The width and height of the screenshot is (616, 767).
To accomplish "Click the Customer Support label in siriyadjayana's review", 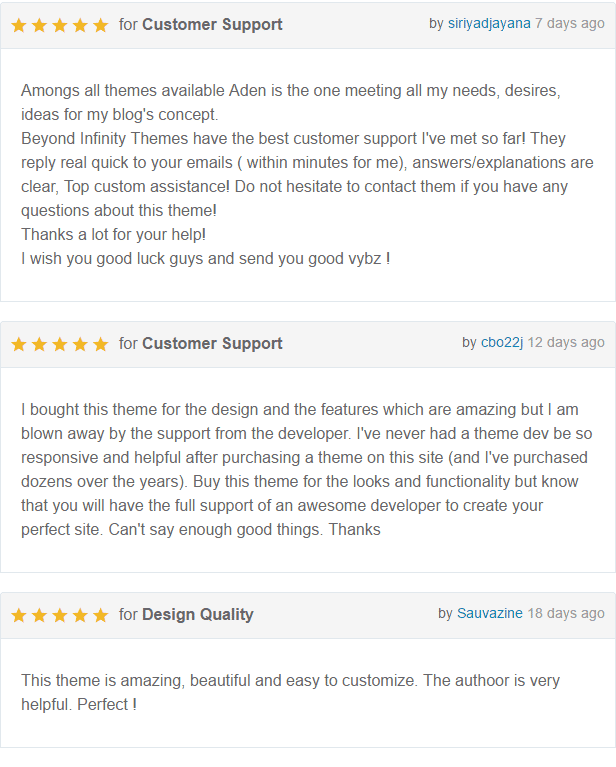I will [212, 24].
